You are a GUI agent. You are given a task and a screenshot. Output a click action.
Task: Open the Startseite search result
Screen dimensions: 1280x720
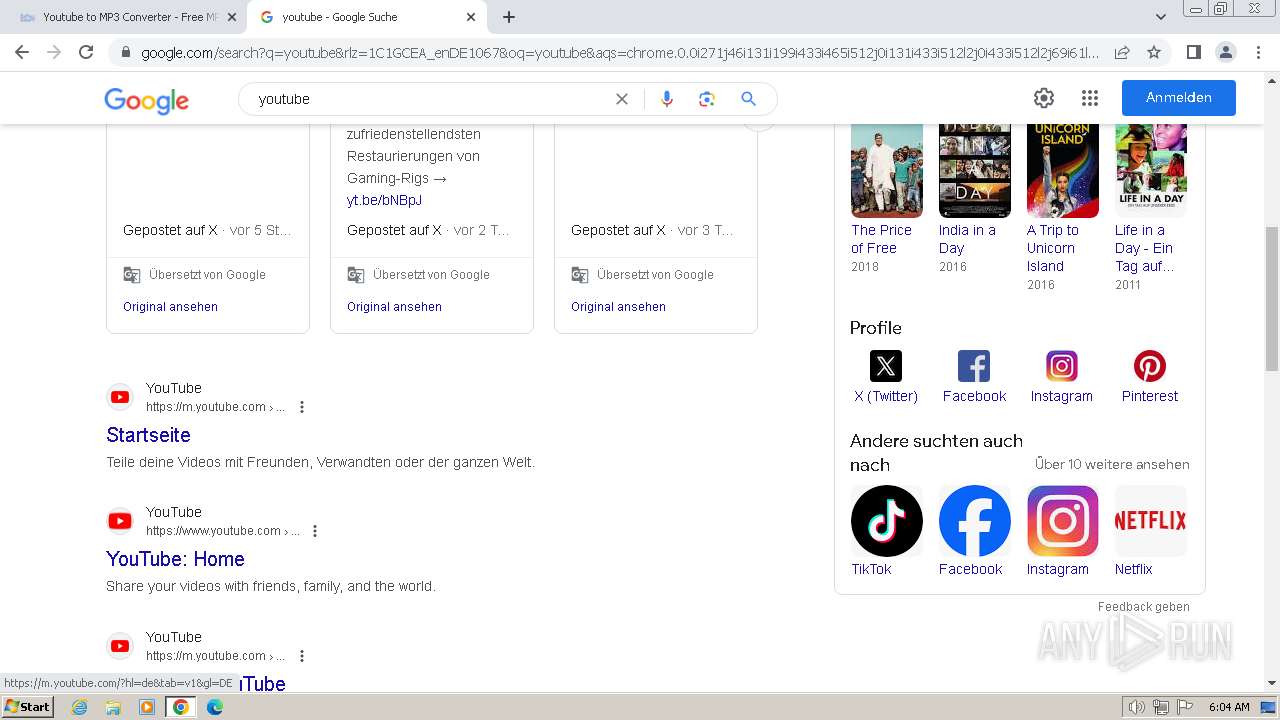pos(148,435)
